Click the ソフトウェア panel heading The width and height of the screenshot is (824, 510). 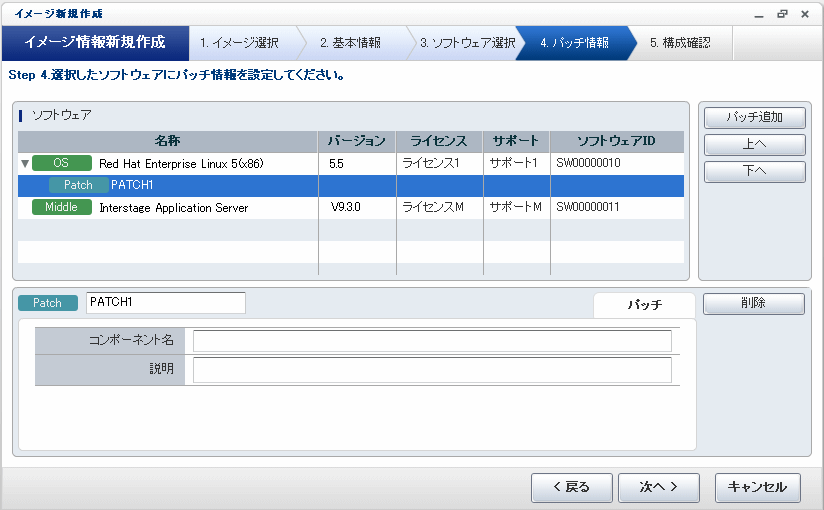tap(61, 115)
